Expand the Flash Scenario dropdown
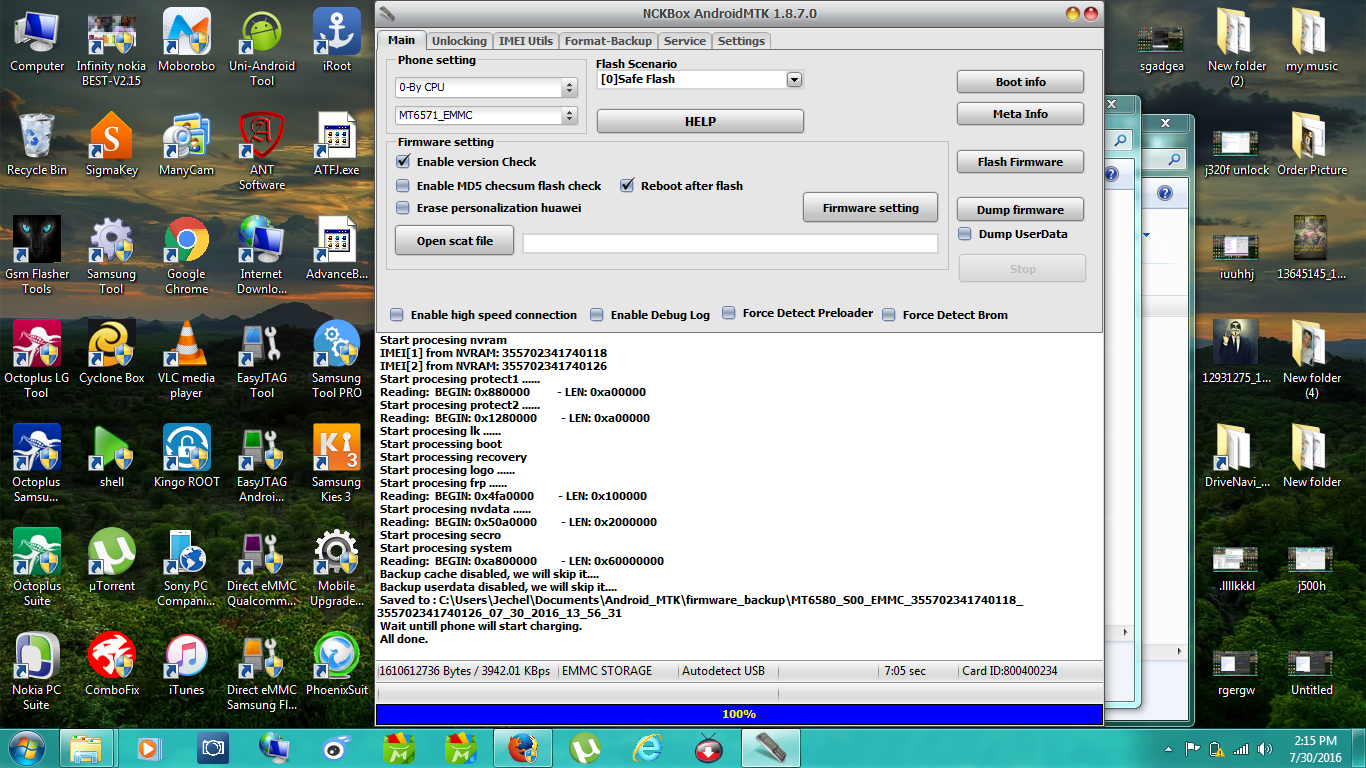Image resolution: width=1366 pixels, height=768 pixels. pyautogui.click(x=794, y=80)
